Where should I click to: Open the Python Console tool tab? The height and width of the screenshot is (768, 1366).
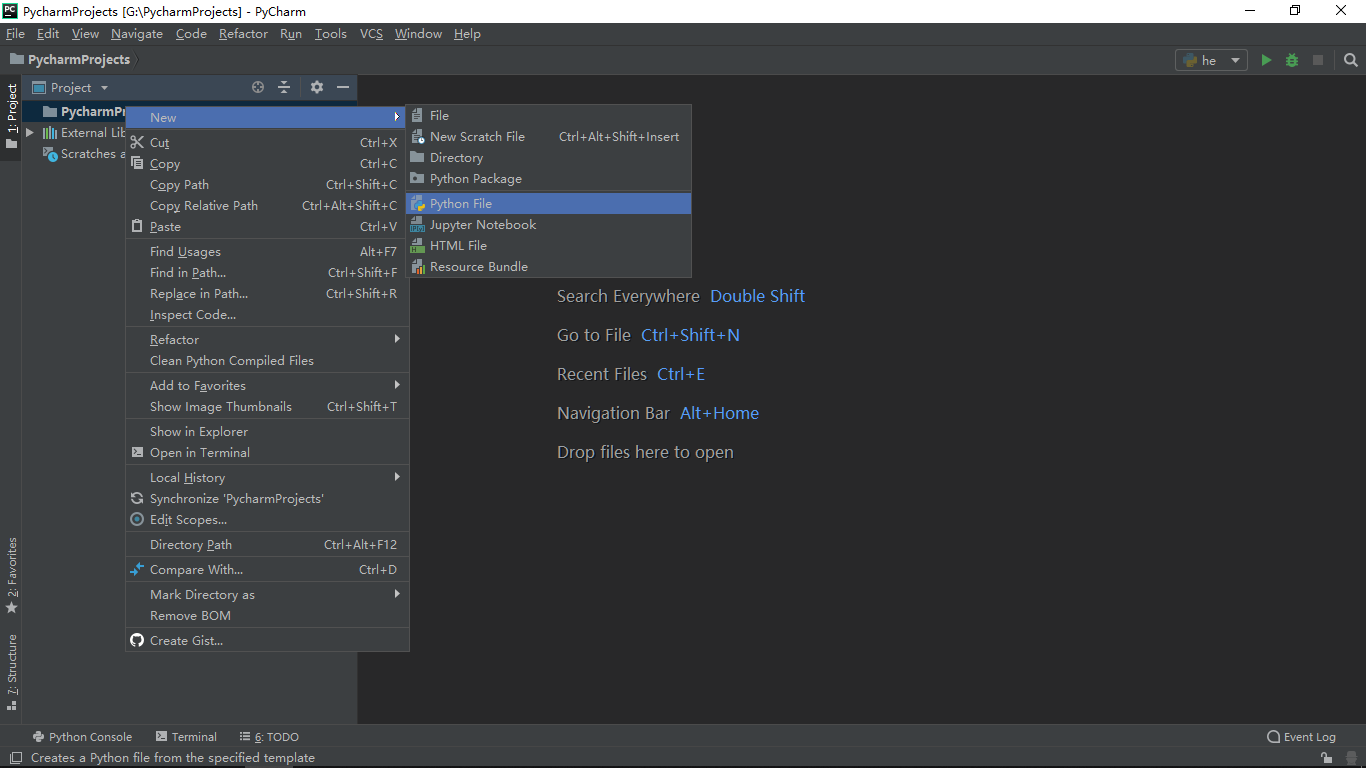82,737
